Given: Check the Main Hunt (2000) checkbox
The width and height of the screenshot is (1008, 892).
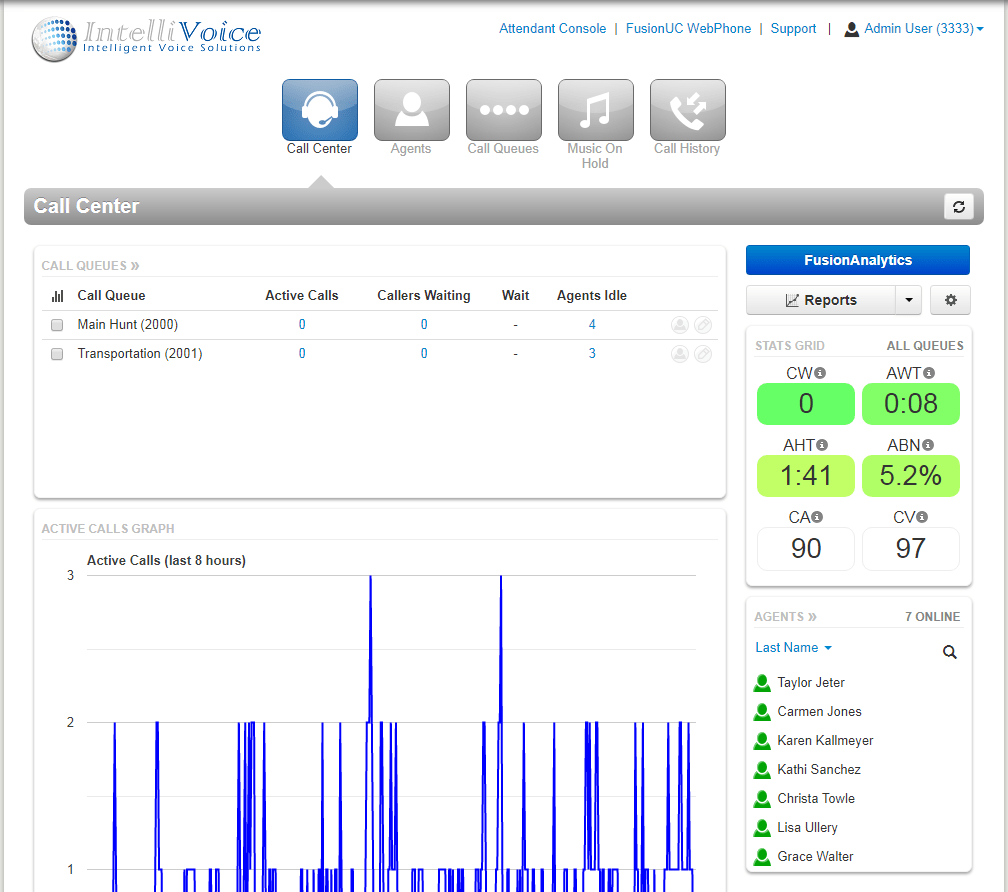Looking at the screenshot, I should (x=57, y=325).
